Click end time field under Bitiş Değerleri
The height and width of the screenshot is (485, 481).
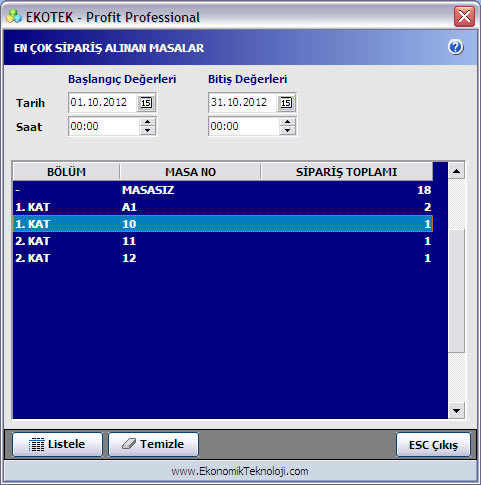(x=244, y=126)
